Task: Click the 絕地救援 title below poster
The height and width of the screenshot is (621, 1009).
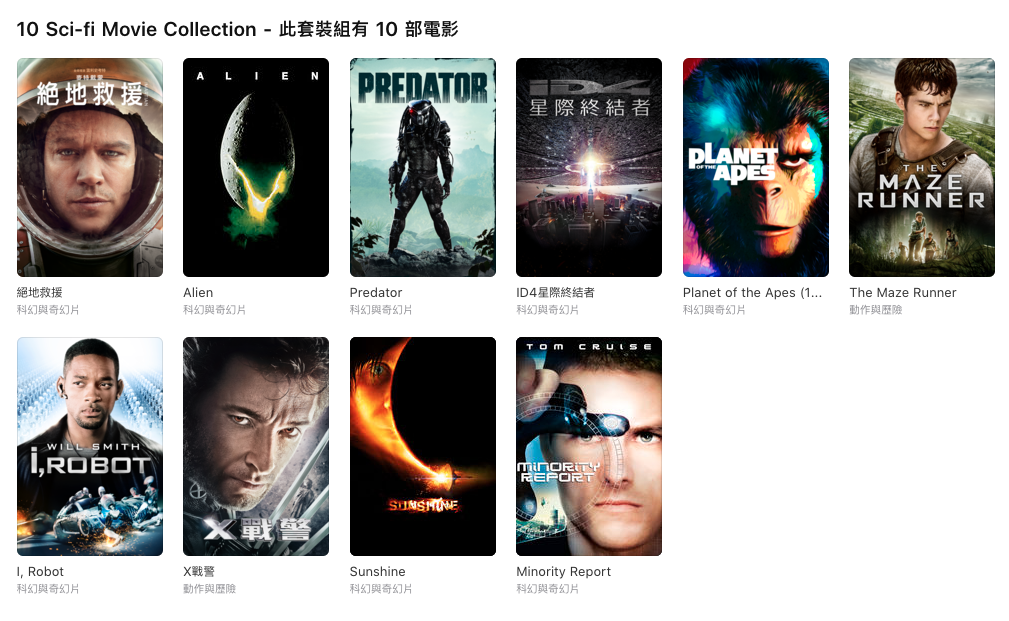Action: pos(40,293)
